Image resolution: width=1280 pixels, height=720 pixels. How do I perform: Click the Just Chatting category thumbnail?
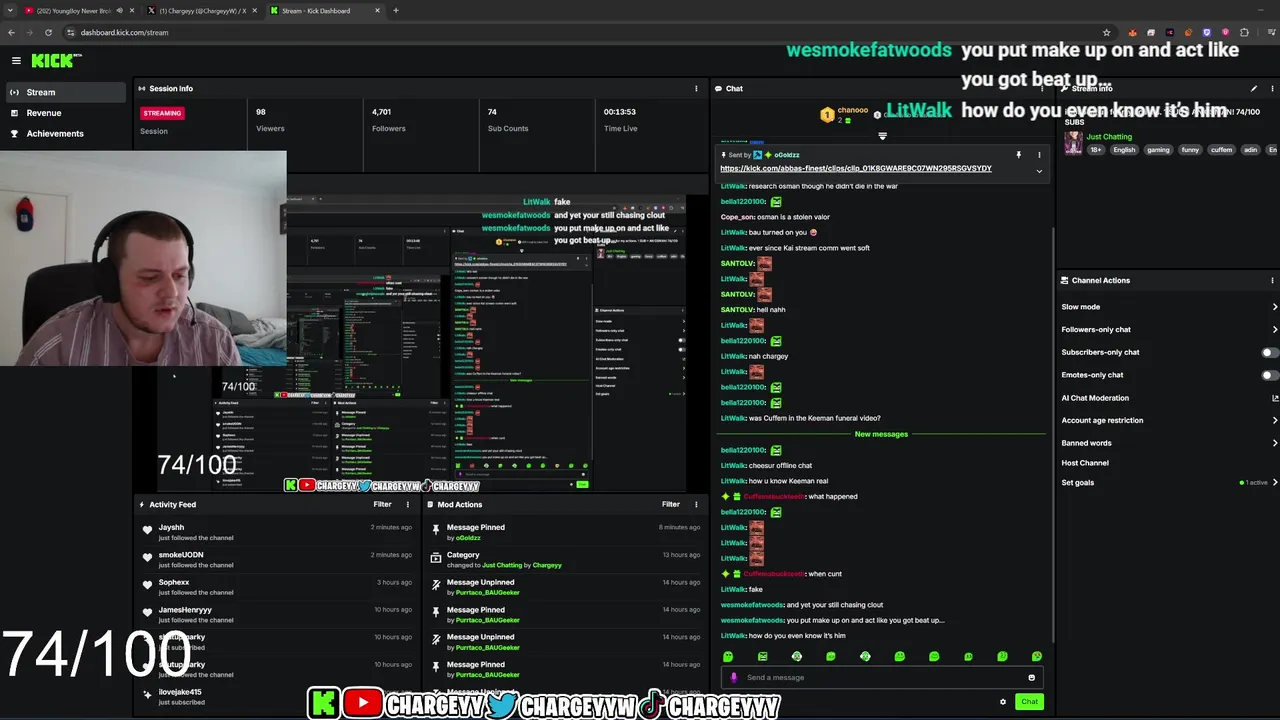(x=1072, y=142)
